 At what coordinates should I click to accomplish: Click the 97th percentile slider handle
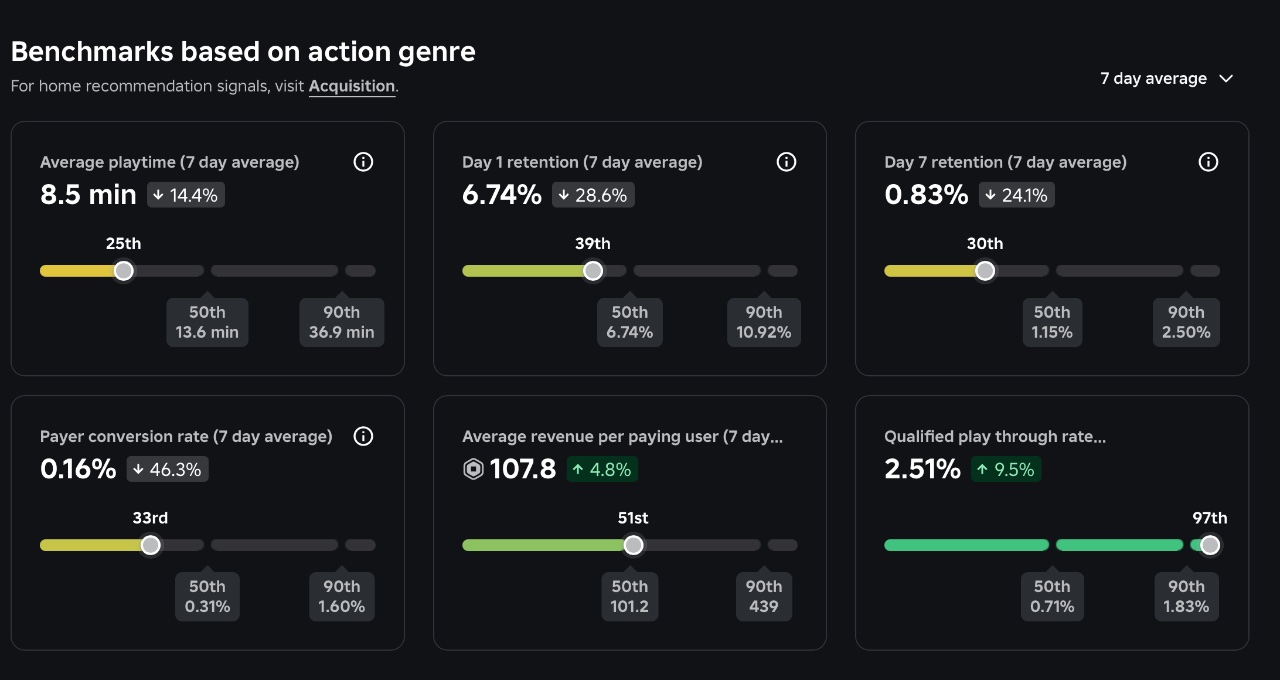(x=1210, y=545)
